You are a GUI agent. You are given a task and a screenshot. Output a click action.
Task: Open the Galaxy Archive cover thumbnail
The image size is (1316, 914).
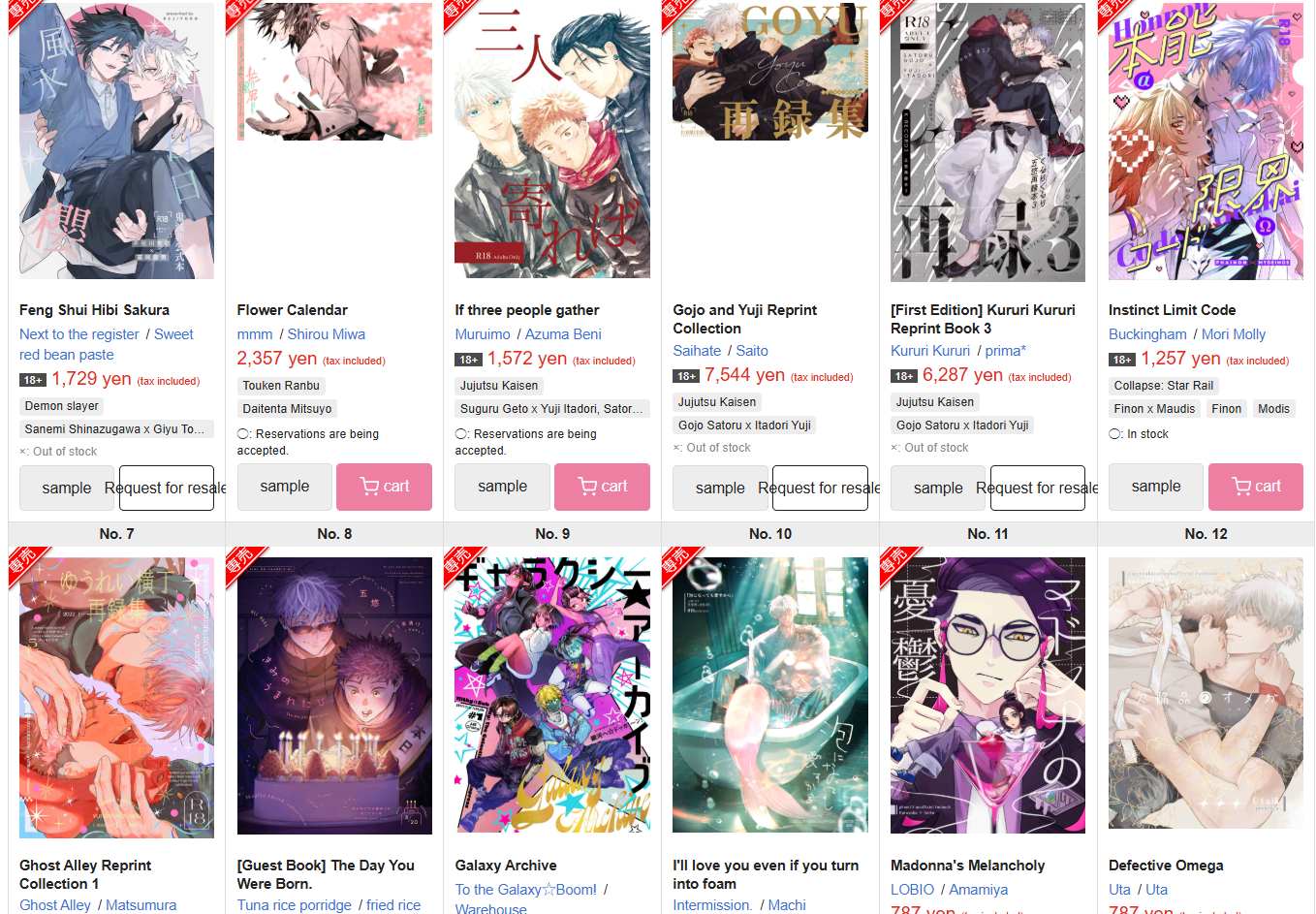(552, 695)
